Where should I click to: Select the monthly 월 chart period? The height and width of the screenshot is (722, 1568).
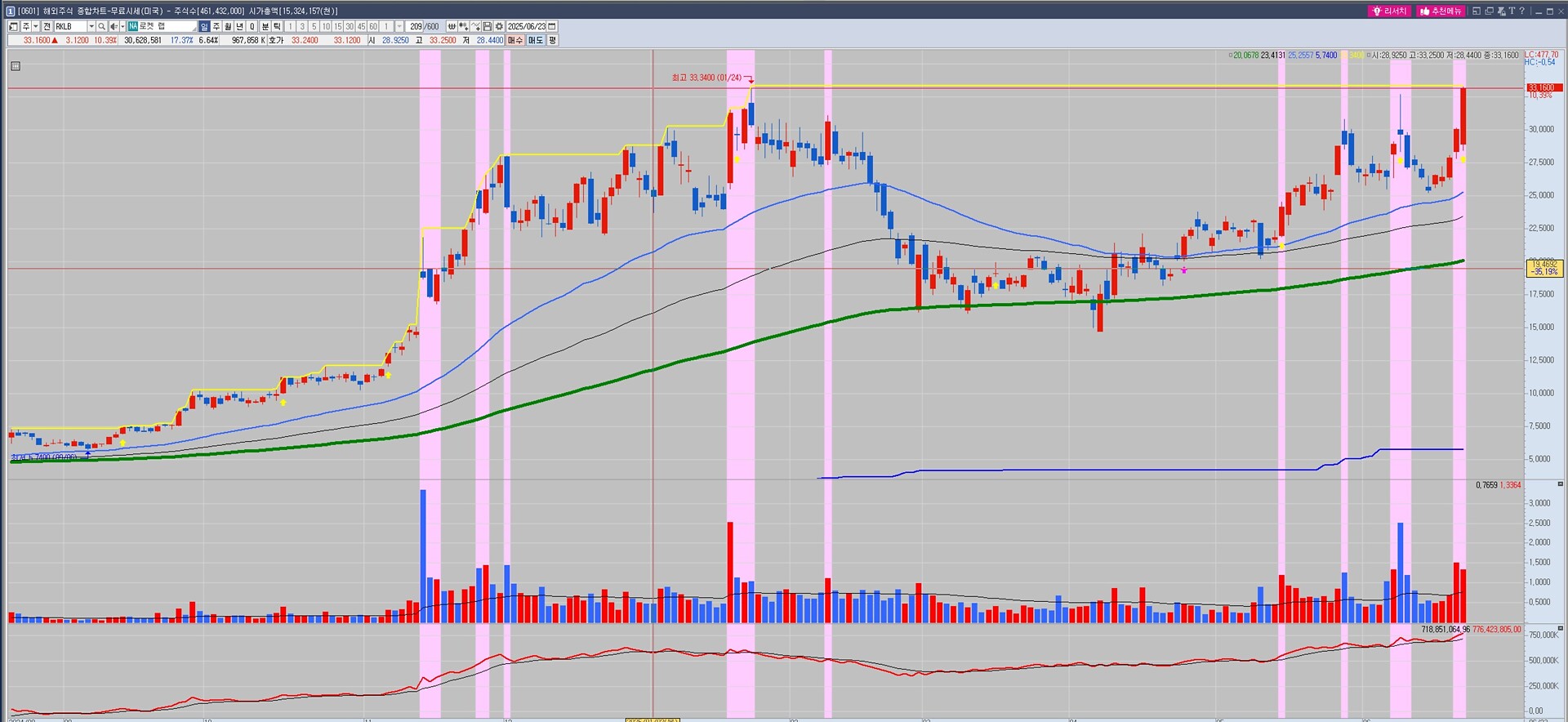coord(228,26)
